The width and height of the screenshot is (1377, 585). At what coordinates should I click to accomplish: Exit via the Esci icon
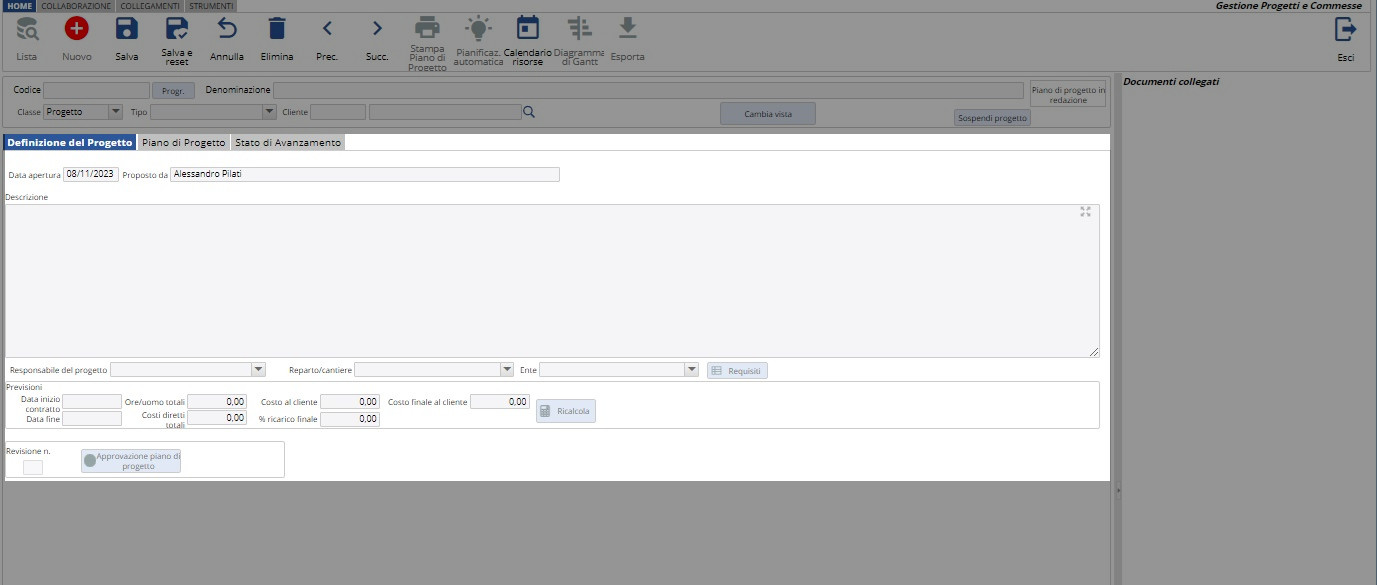[1346, 30]
